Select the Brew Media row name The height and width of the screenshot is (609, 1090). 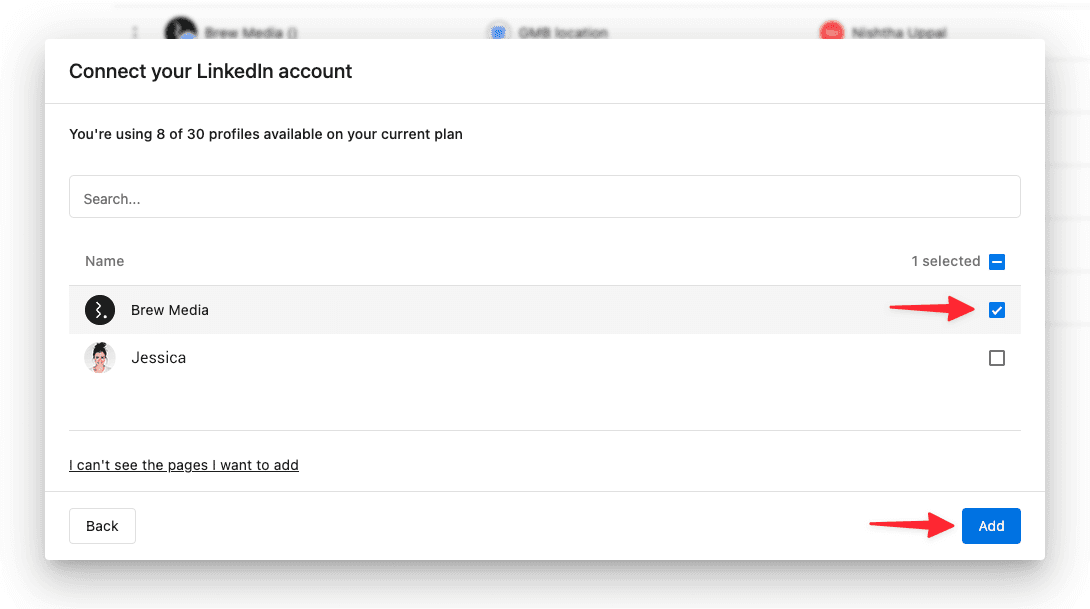[x=170, y=310]
